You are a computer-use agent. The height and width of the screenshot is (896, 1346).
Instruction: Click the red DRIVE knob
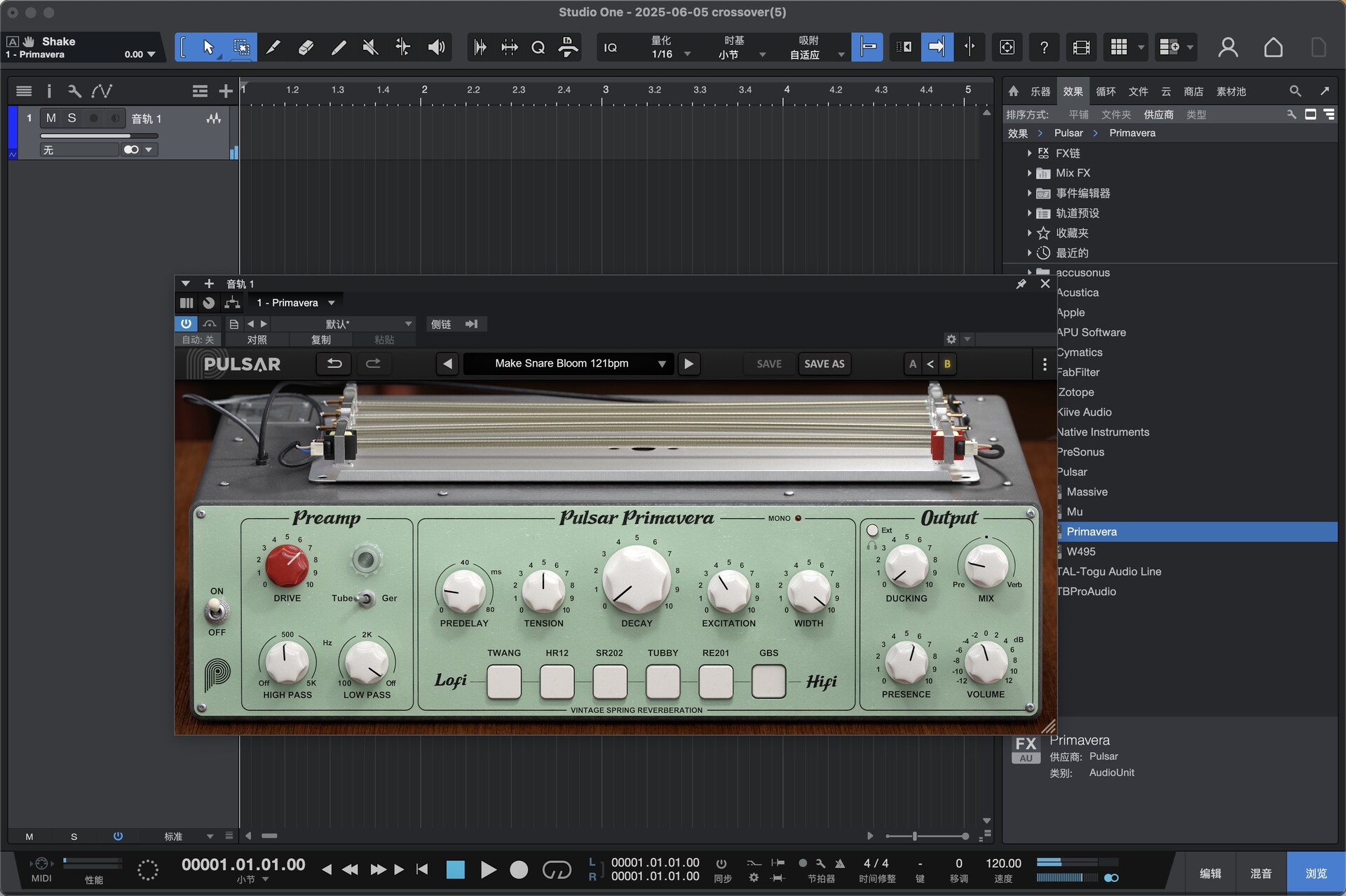[x=287, y=565]
